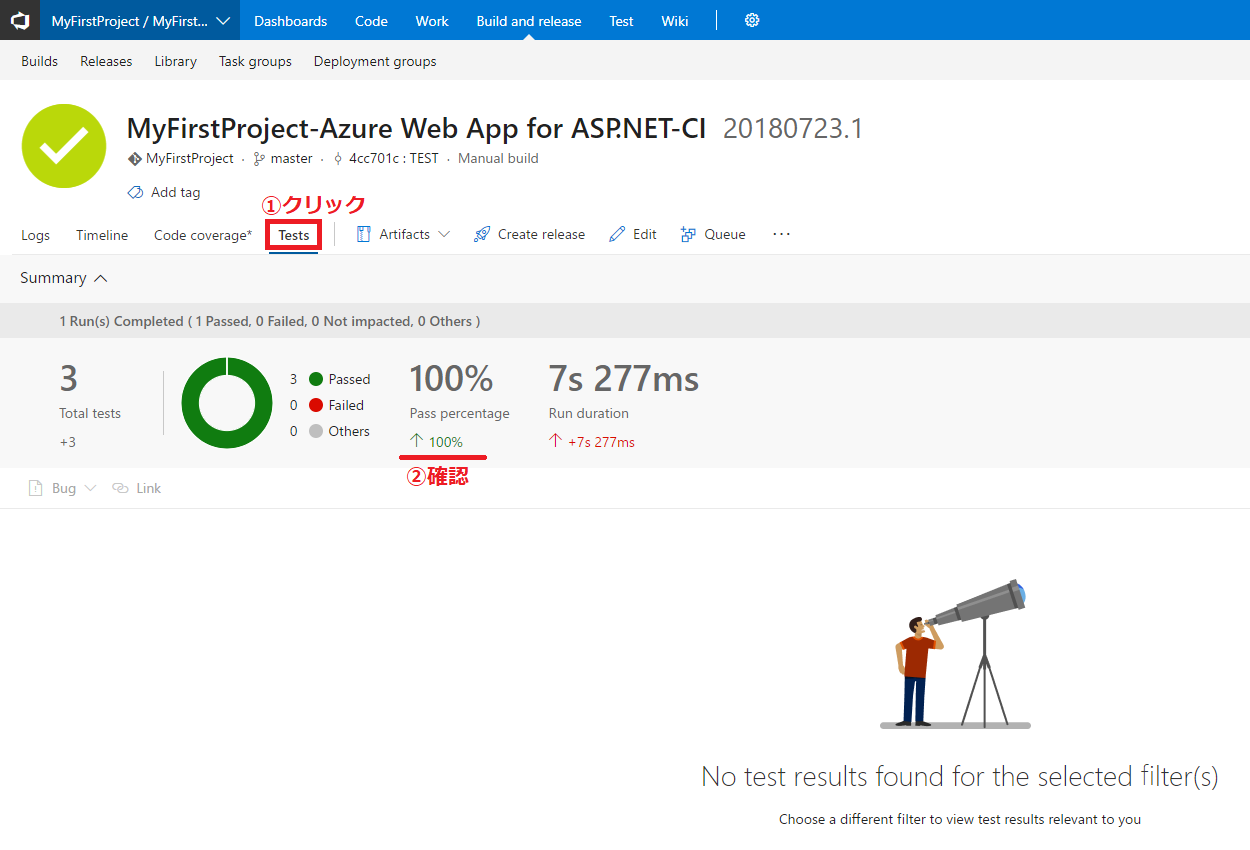Open the Wiki hub
The width and height of the screenshot is (1250, 850).
(675, 20)
